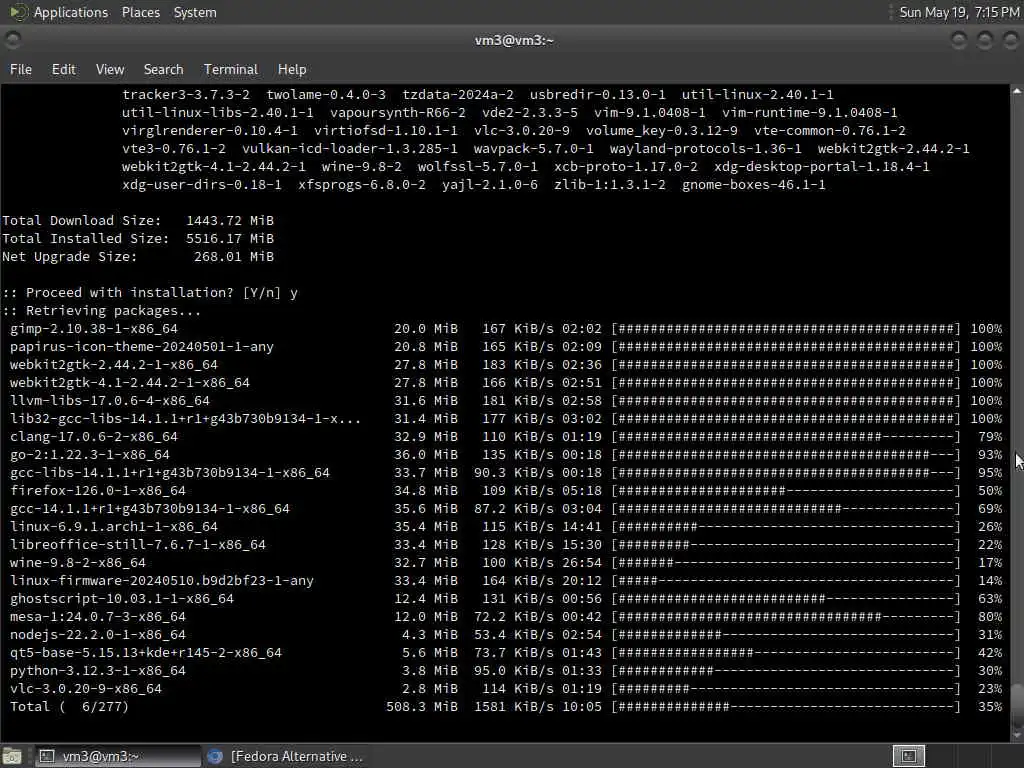
Task: Click the Retrieving packages... line
Action: click(x=101, y=311)
